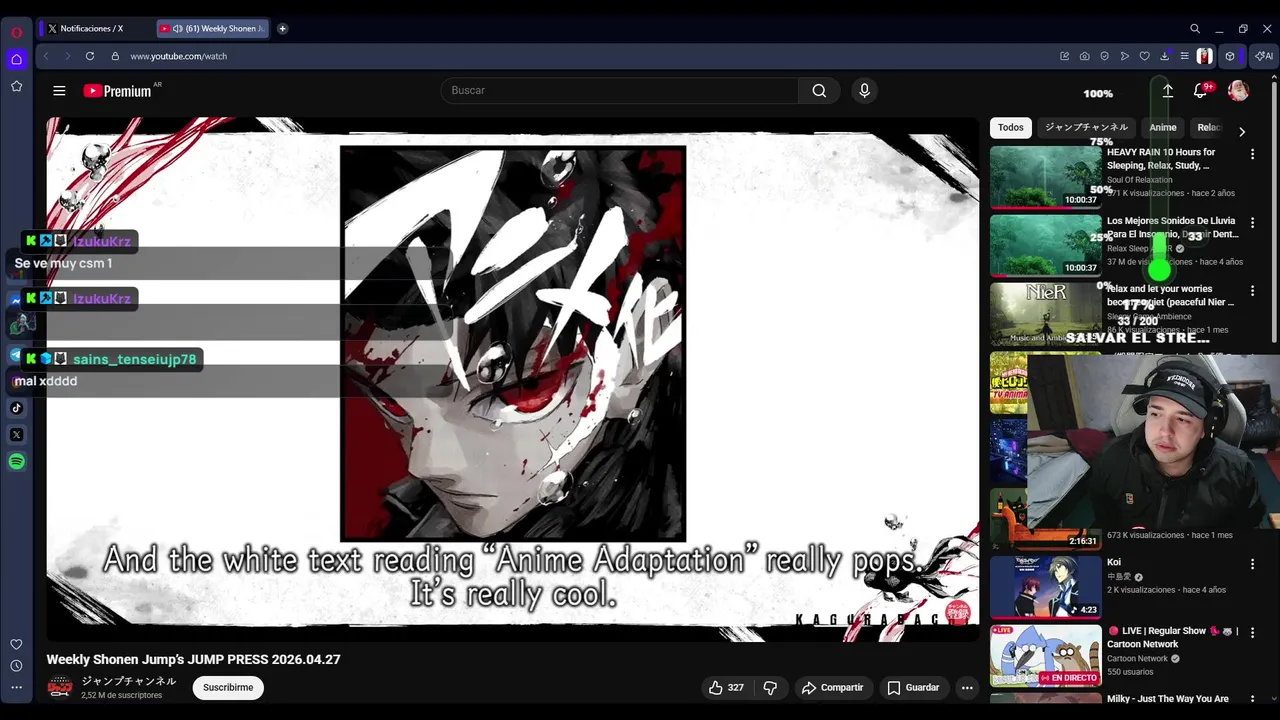Go back to previous page

pos(46,56)
